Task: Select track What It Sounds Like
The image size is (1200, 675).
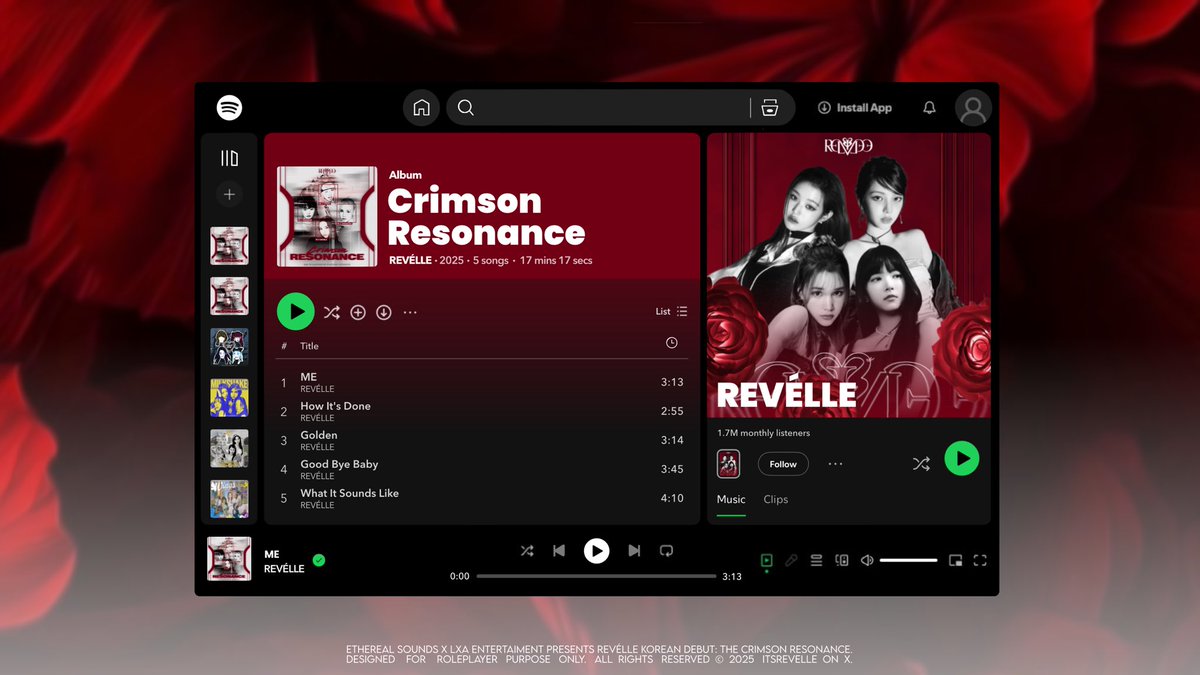Action: click(481, 498)
